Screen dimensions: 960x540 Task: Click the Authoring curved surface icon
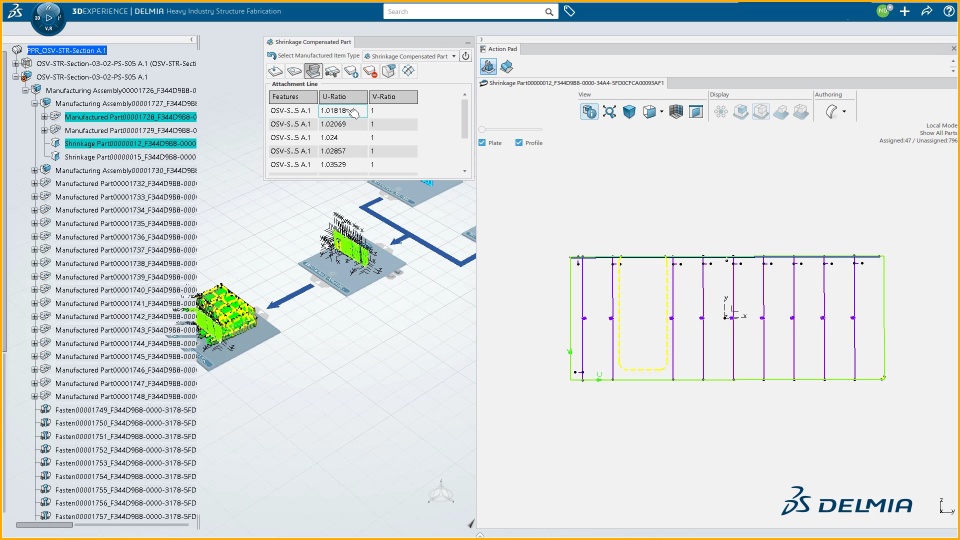[831, 111]
